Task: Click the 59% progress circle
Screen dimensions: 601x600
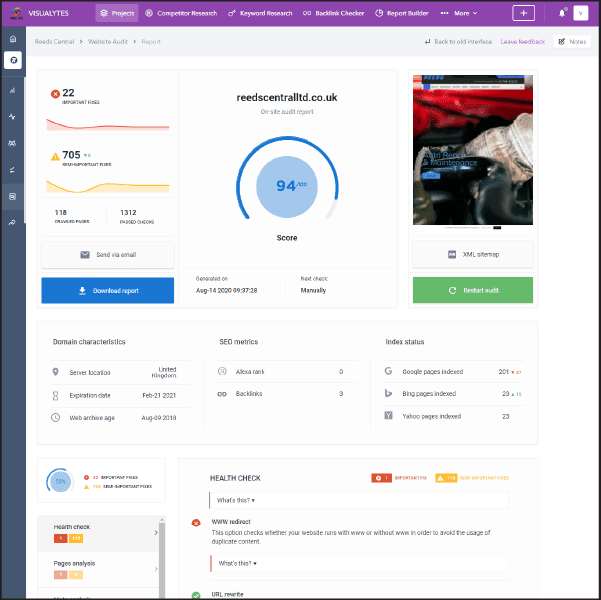Action: click(60, 481)
